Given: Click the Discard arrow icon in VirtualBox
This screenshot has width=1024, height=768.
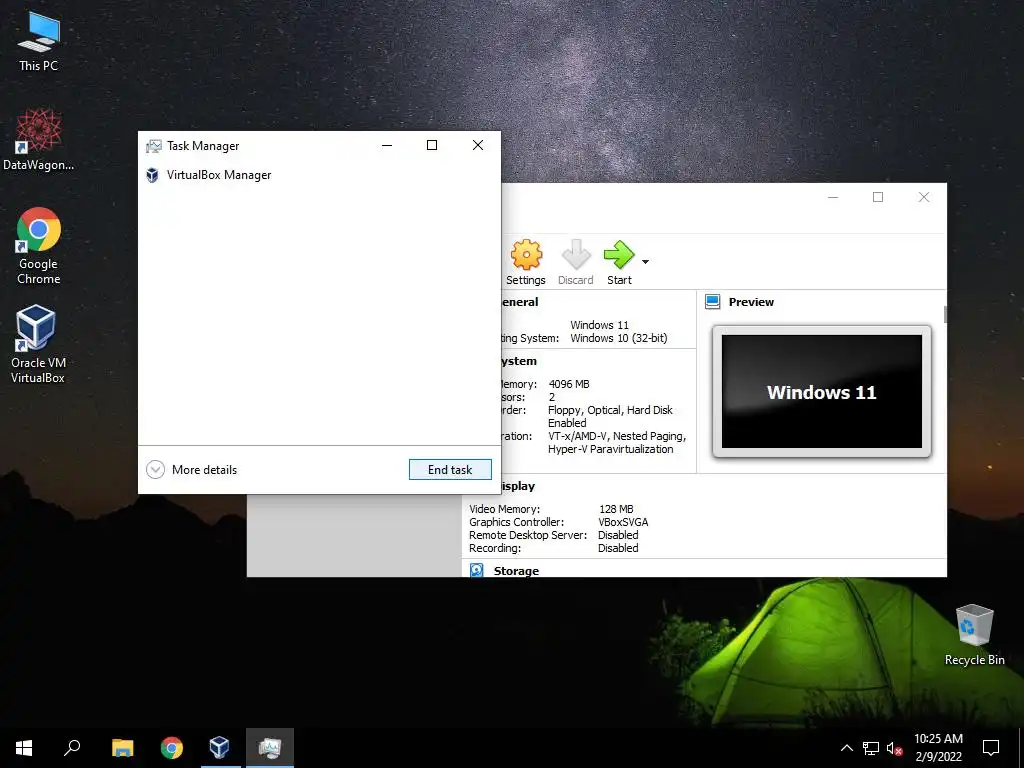Looking at the screenshot, I should pyautogui.click(x=575, y=255).
